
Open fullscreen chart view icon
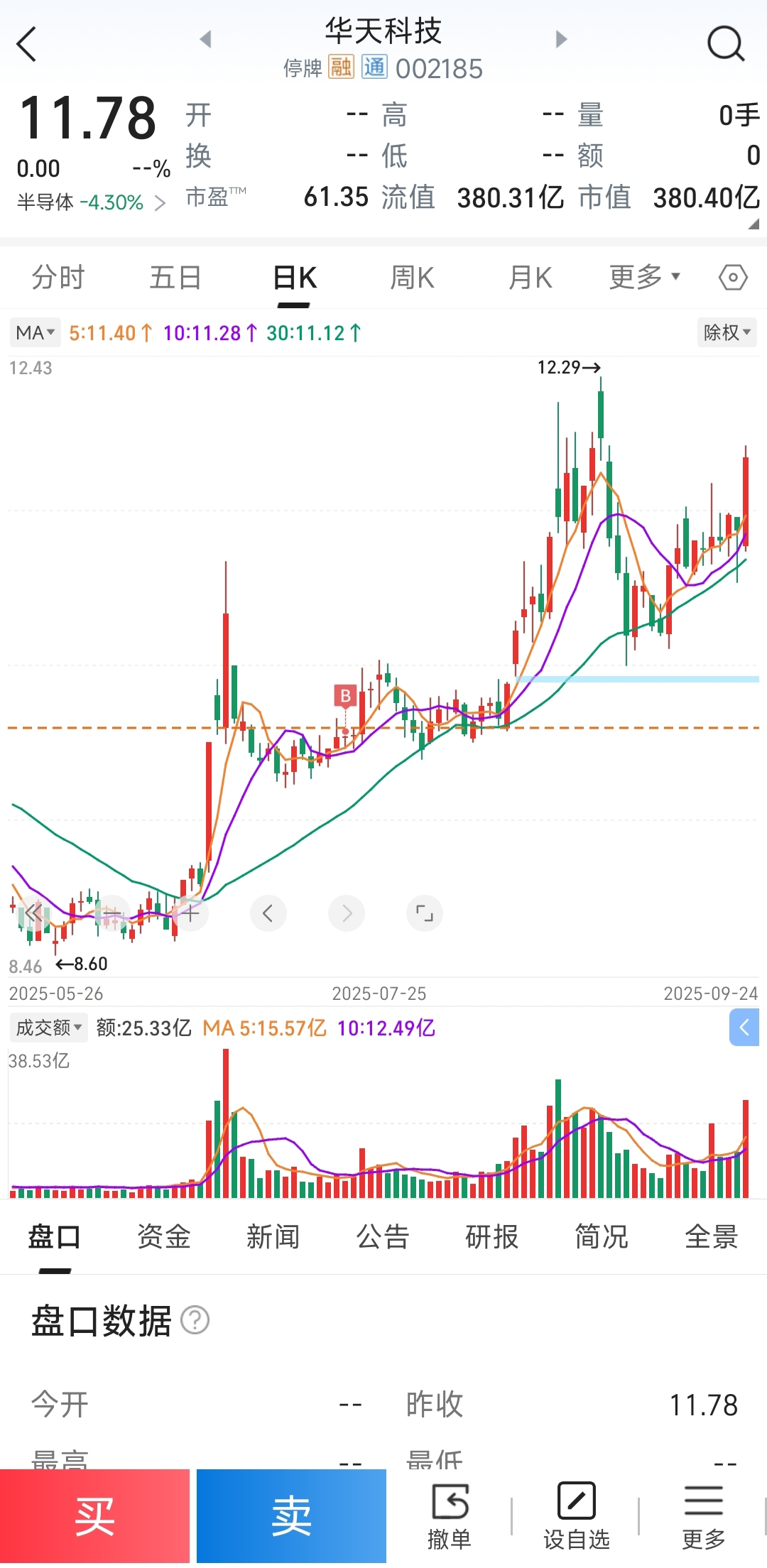coord(424,913)
